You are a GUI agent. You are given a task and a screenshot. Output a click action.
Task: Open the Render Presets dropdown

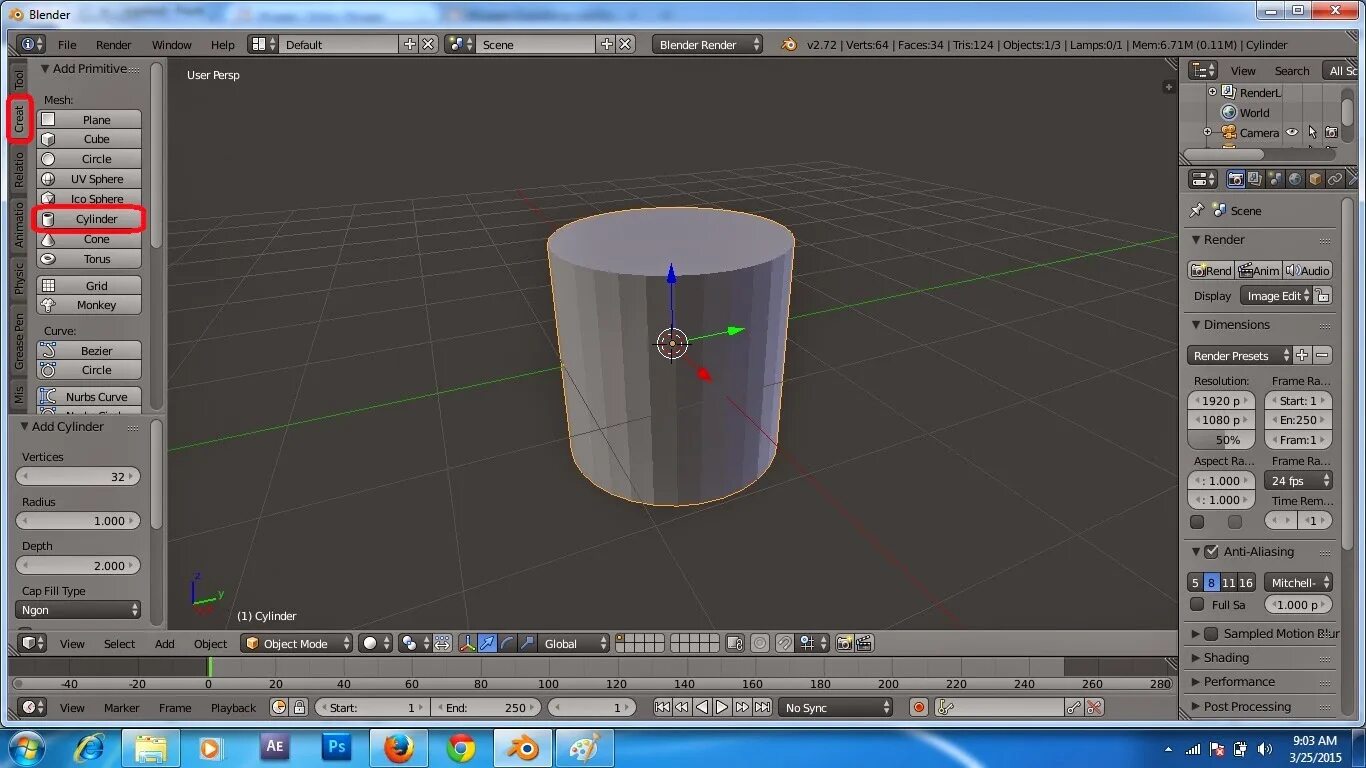tap(1240, 355)
